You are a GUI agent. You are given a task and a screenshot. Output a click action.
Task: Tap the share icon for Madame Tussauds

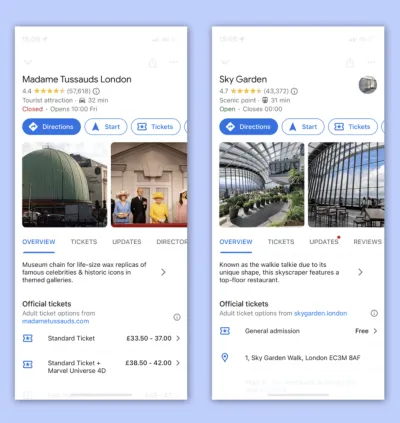pos(153,62)
